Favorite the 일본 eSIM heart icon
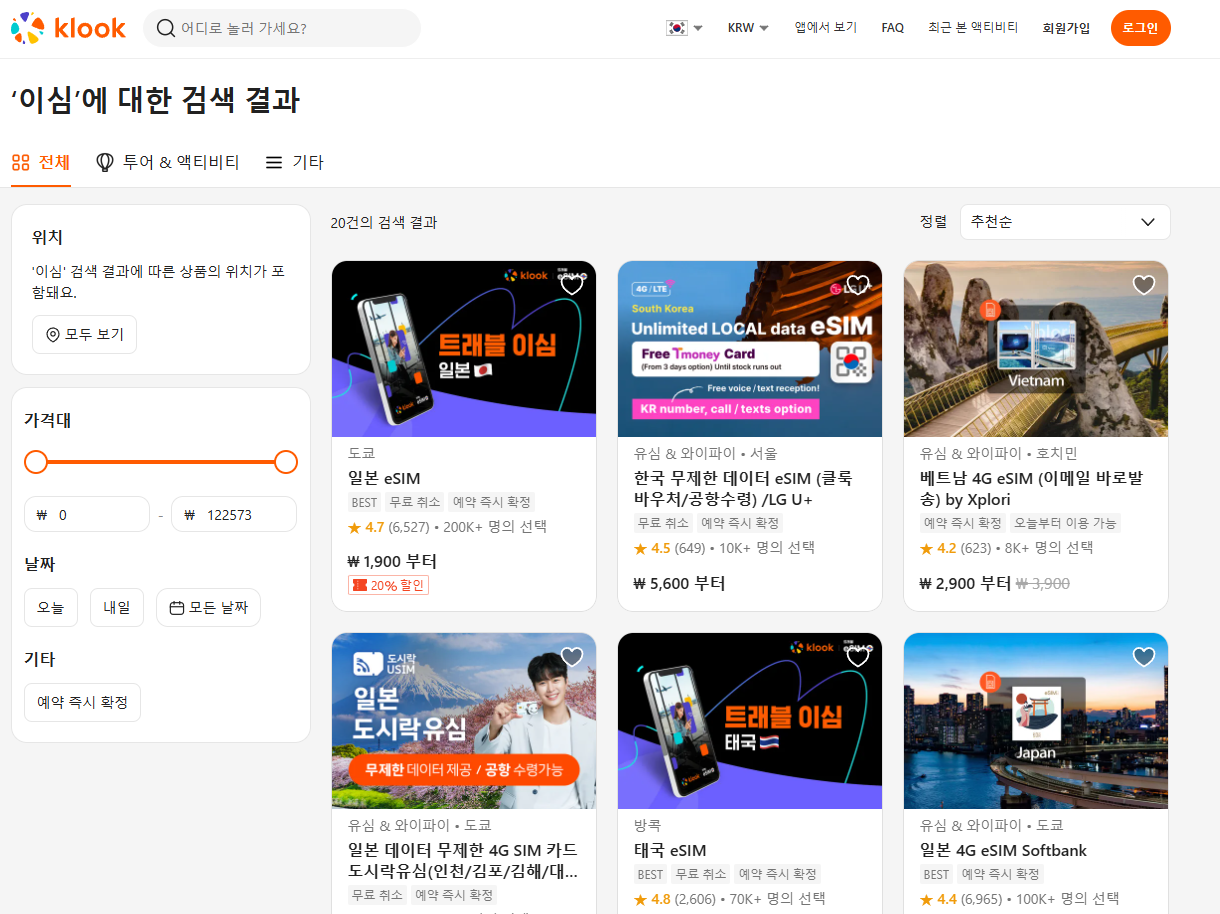Screen dimensions: 1220x914 [572, 285]
